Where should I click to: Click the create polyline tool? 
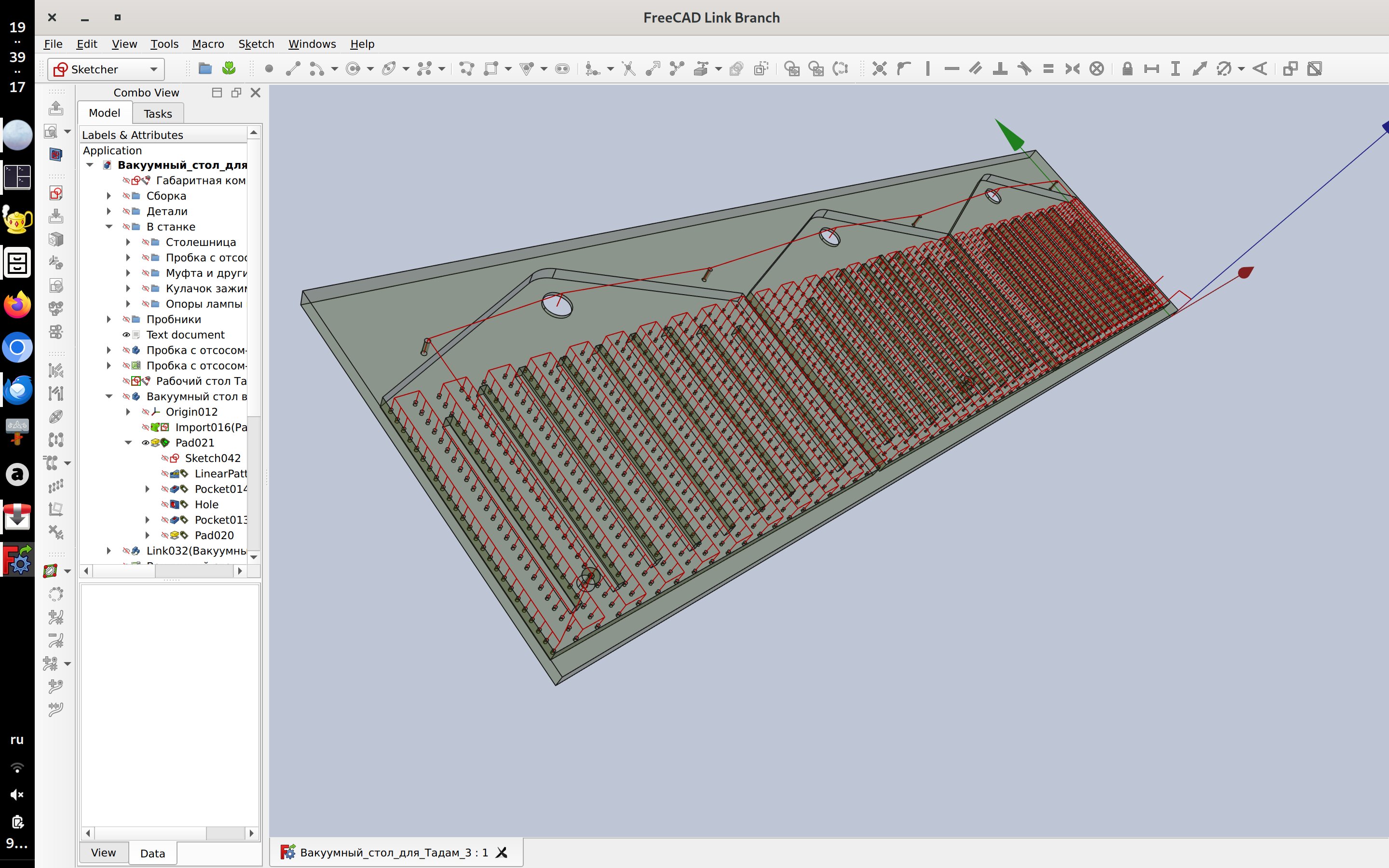[x=466, y=69]
